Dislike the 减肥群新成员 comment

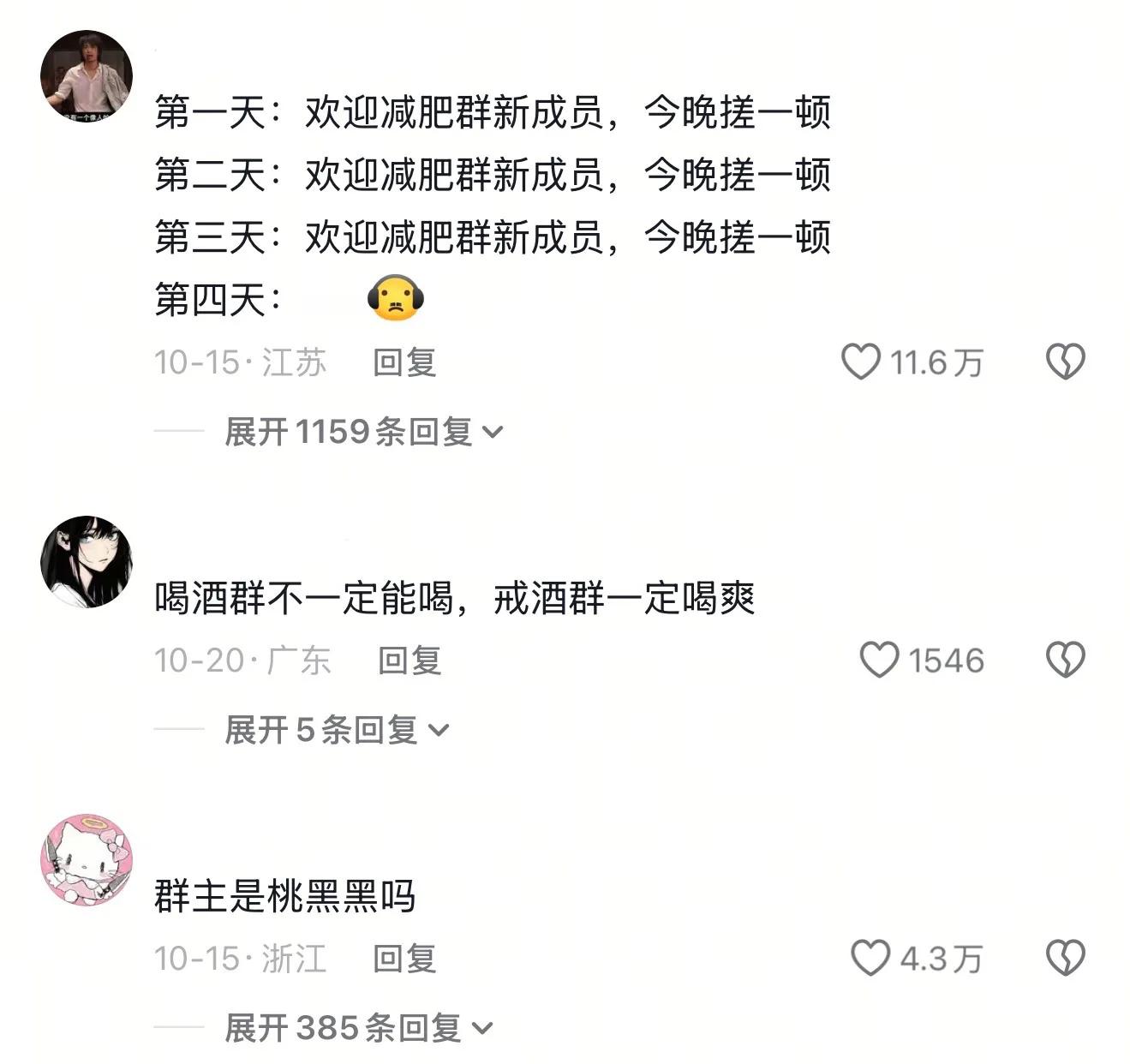1066,362
